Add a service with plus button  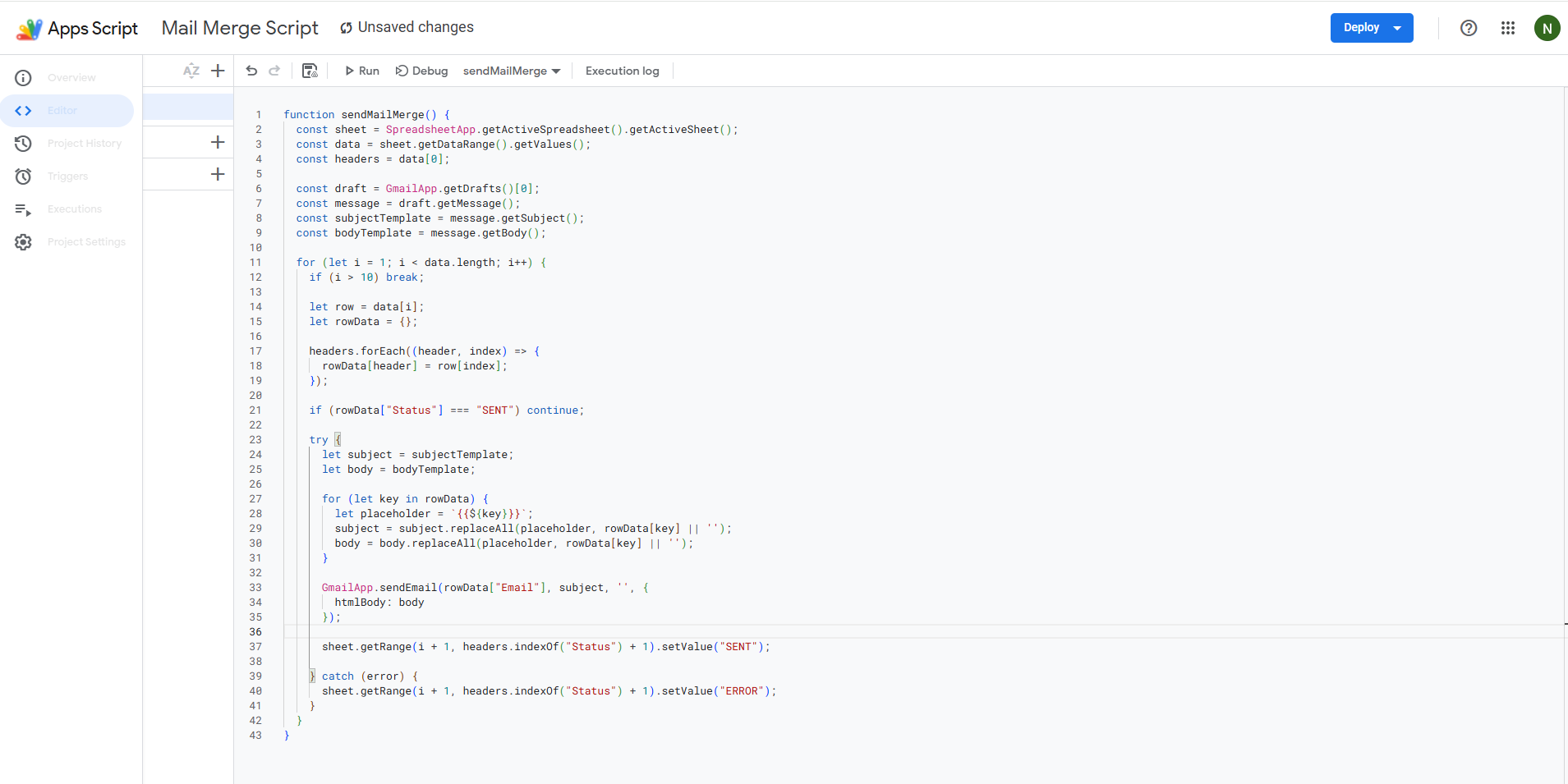click(x=218, y=174)
